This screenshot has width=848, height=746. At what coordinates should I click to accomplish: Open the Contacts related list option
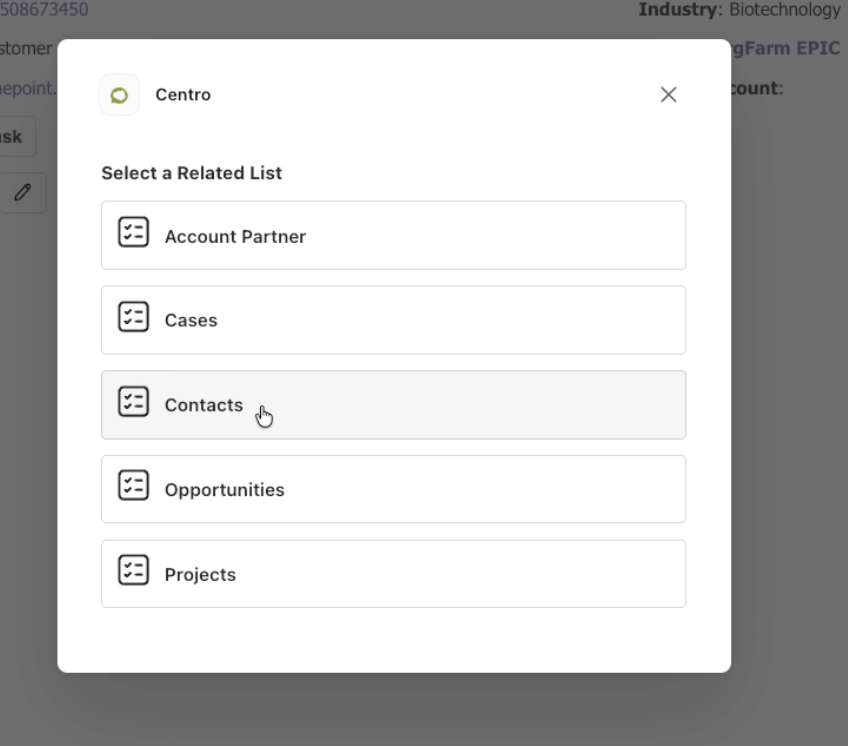pos(394,405)
